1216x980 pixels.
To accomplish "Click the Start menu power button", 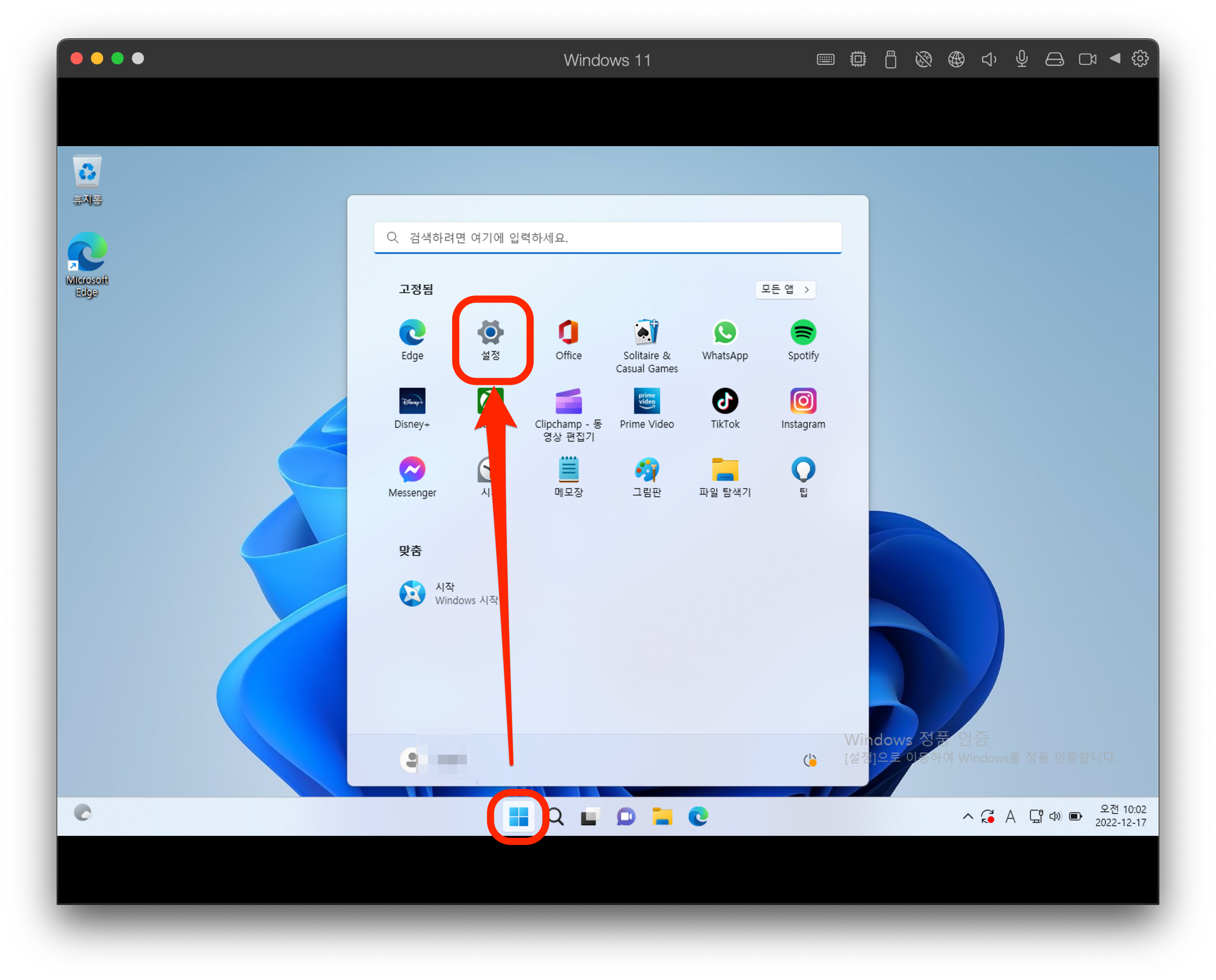I will [x=810, y=760].
